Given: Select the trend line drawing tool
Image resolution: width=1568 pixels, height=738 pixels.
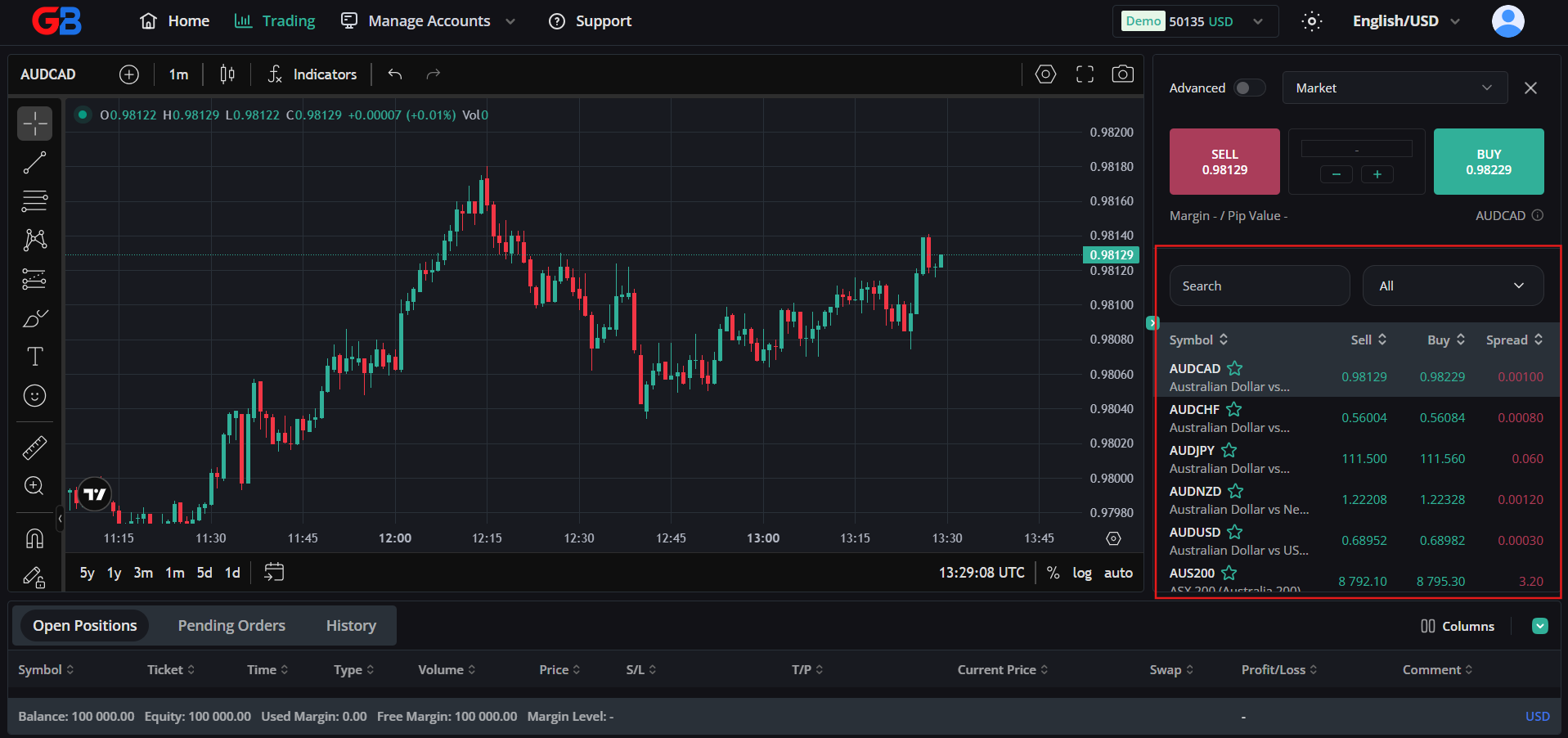Looking at the screenshot, I should pyautogui.click(x=34, y=163).
